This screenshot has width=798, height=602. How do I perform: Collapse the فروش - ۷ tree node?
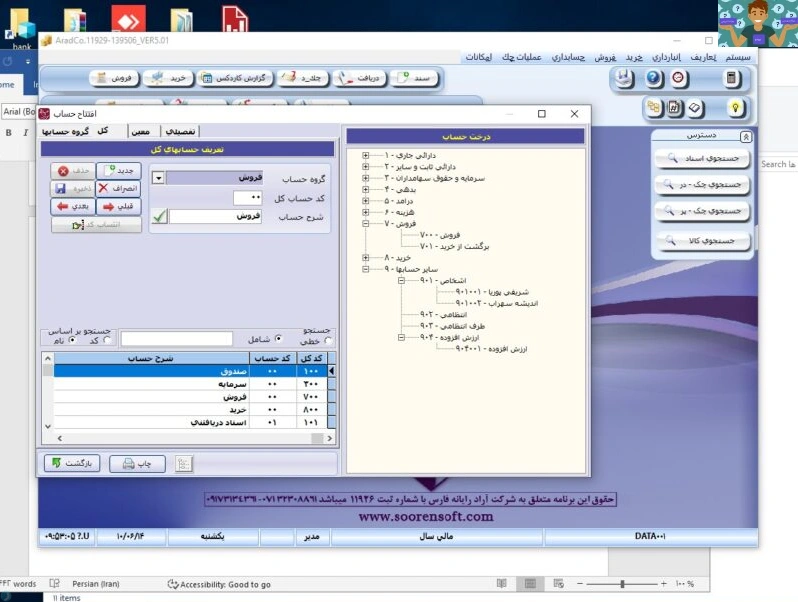pos(365,223)
